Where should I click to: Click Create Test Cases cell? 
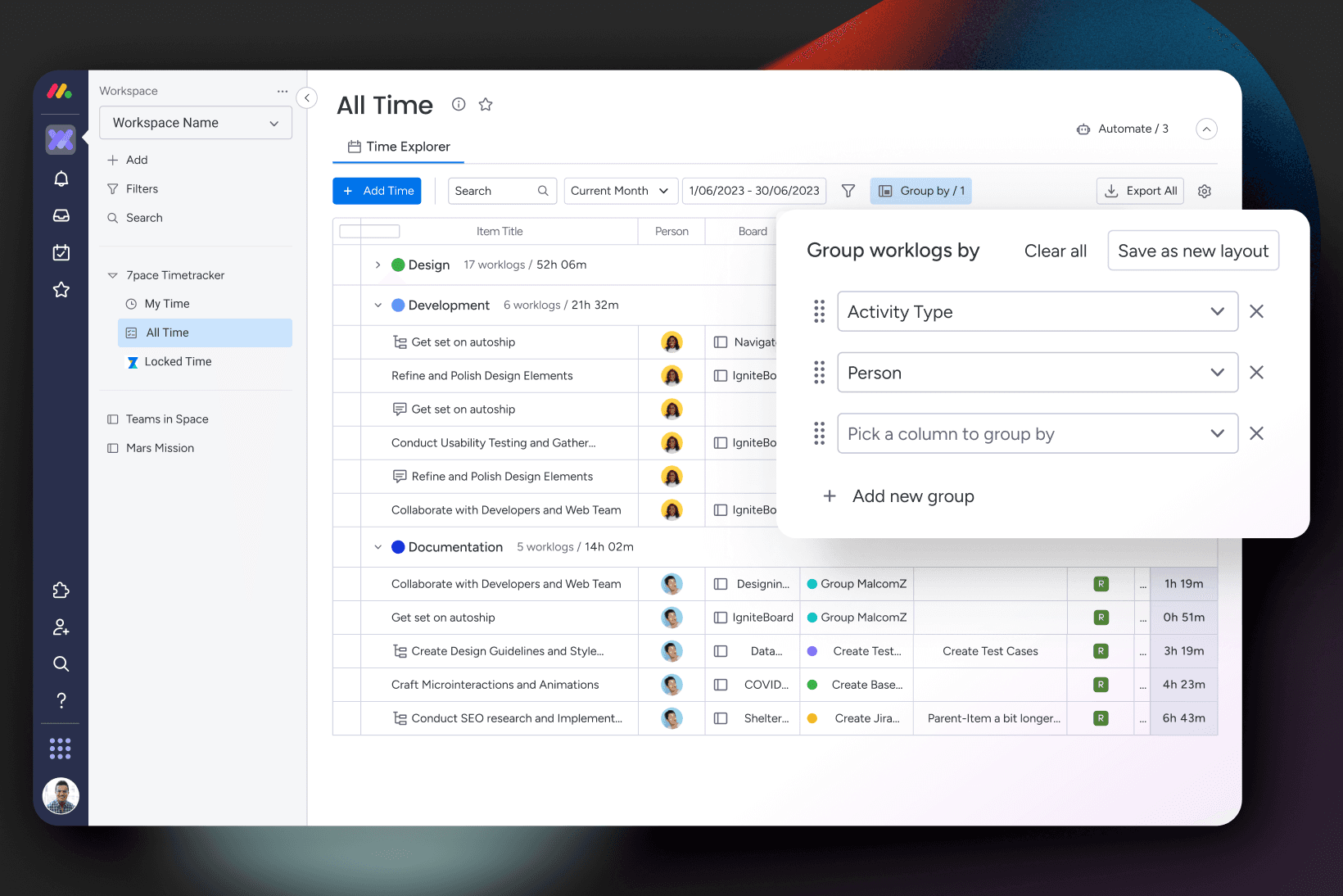(x=990, y=651)
